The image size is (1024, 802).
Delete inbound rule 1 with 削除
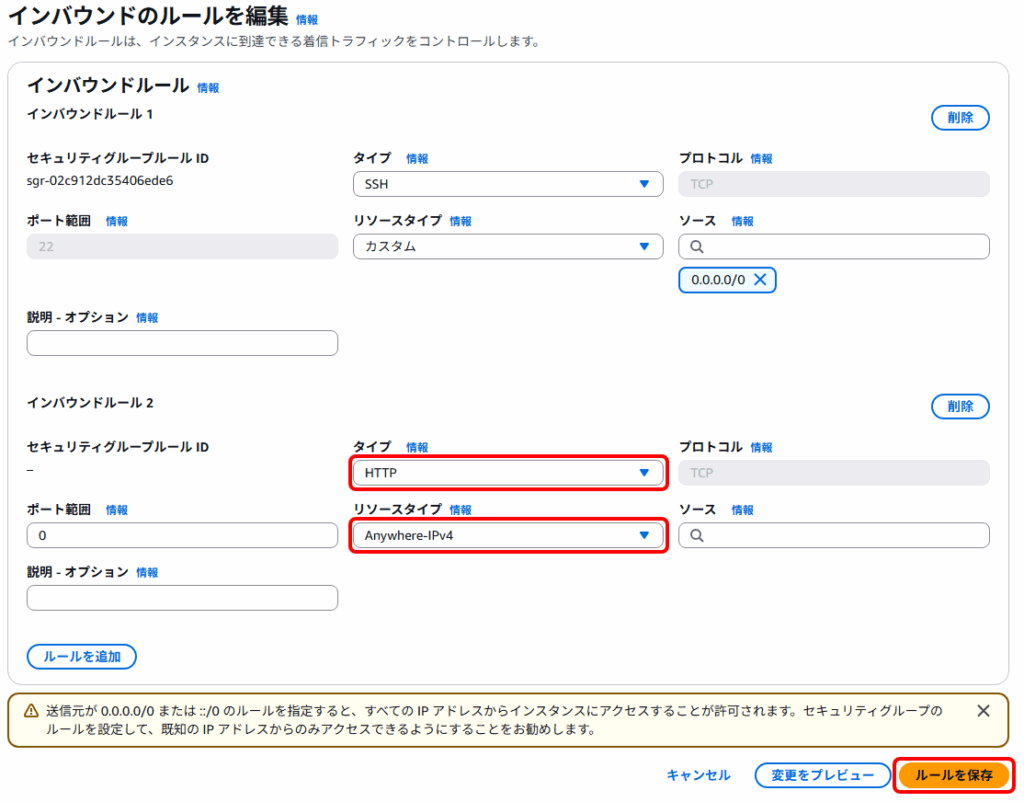pyautogui.click(x=960, y=118)
